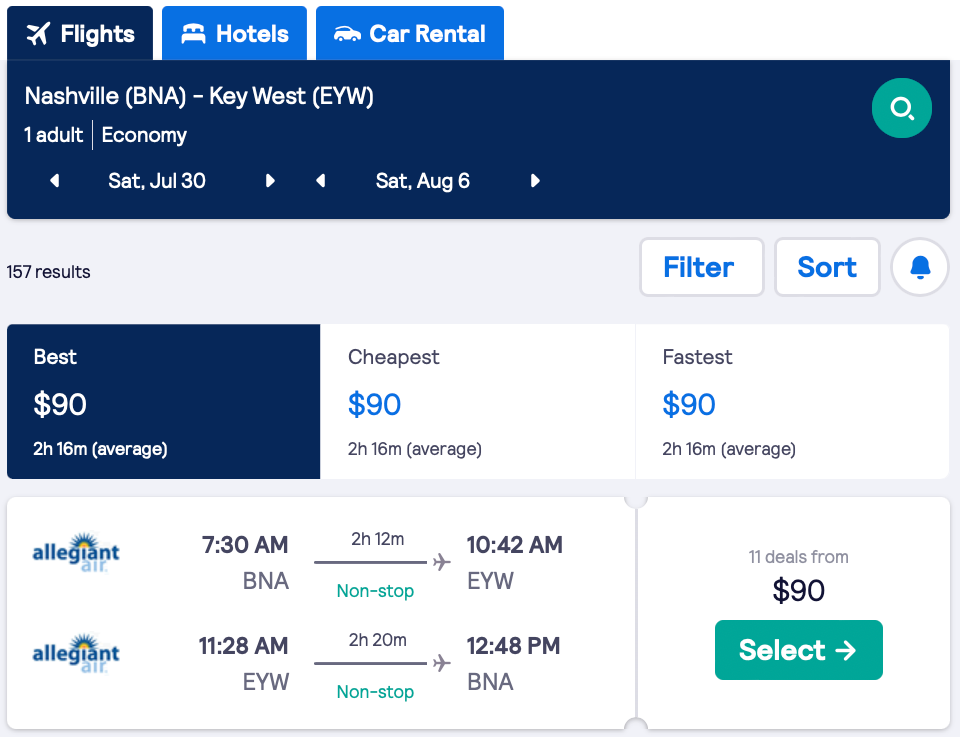Open the Filter options

tap(701, 267)
